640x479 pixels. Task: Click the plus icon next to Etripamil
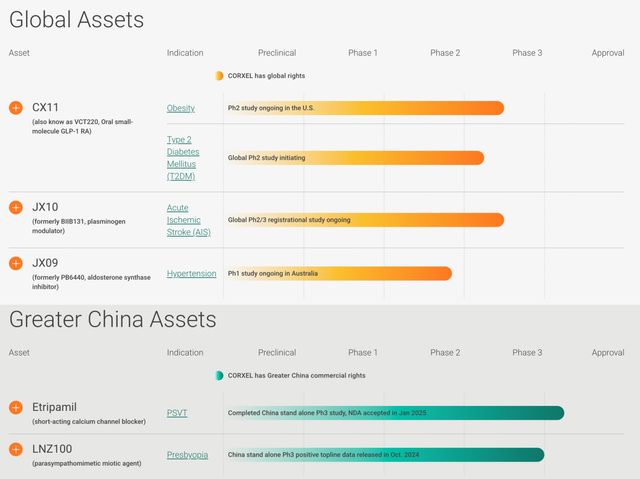pyautogui.click(x=15, y=407)
